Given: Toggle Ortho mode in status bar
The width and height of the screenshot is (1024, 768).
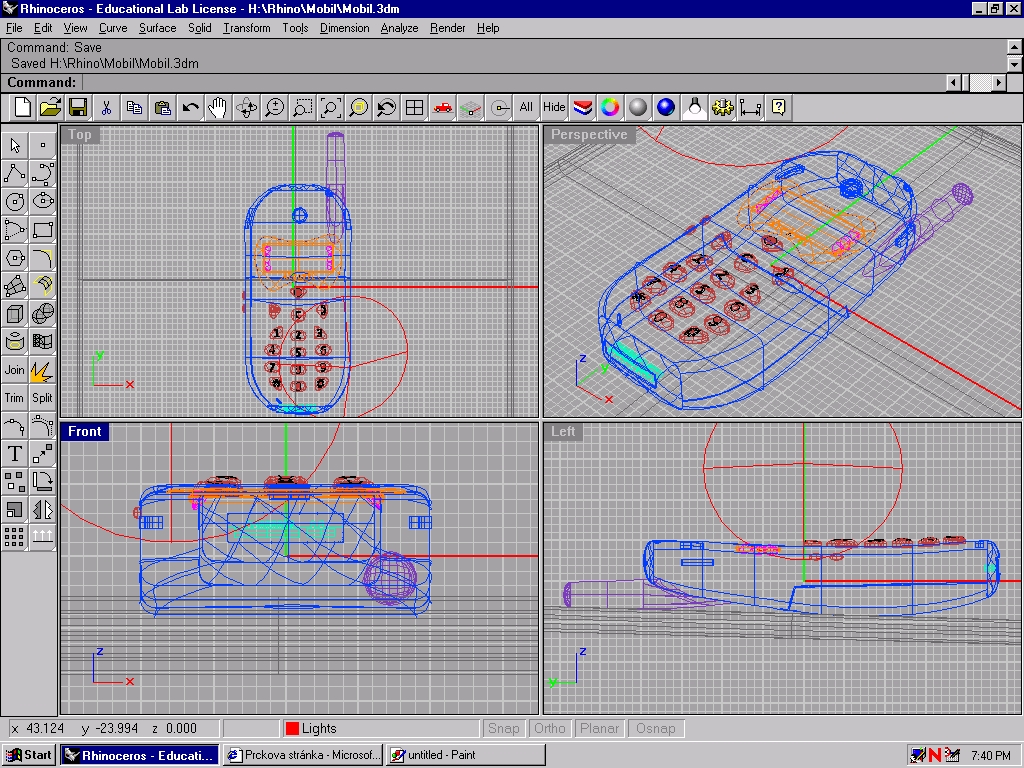Looking at the screenshot, I should 550,728.
